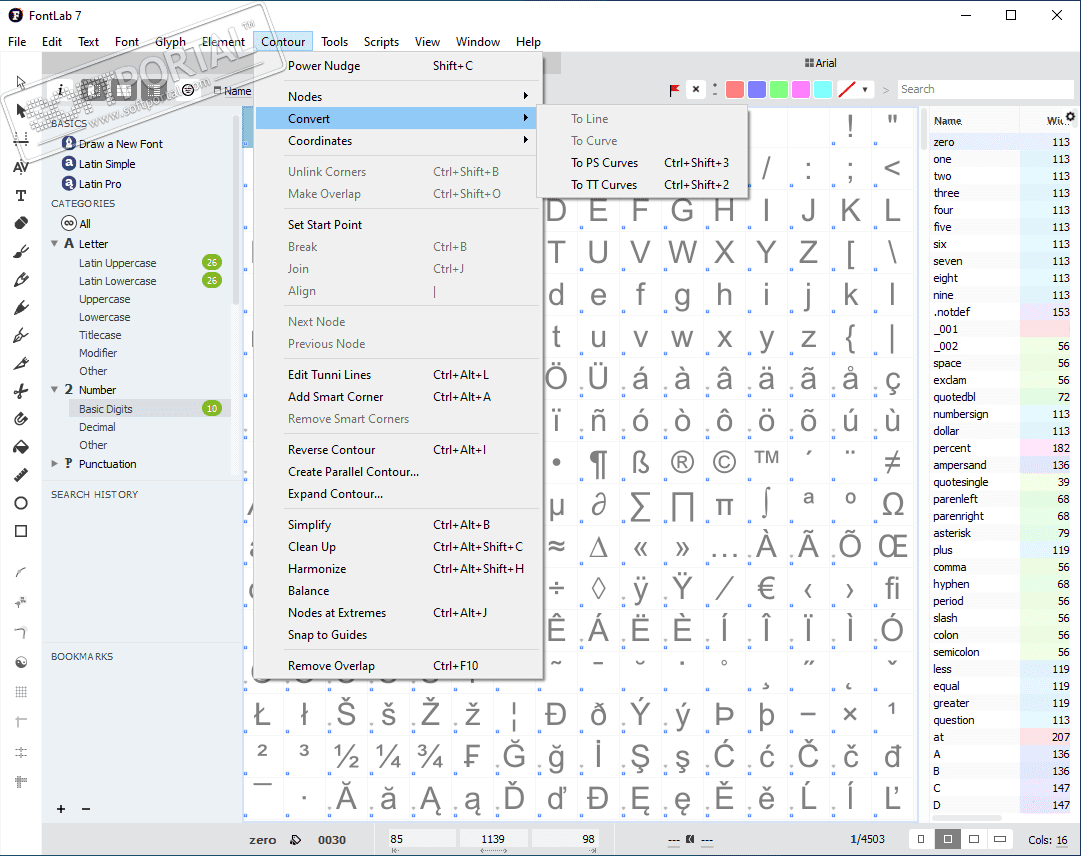Toggle the table view button

point(124,90)
